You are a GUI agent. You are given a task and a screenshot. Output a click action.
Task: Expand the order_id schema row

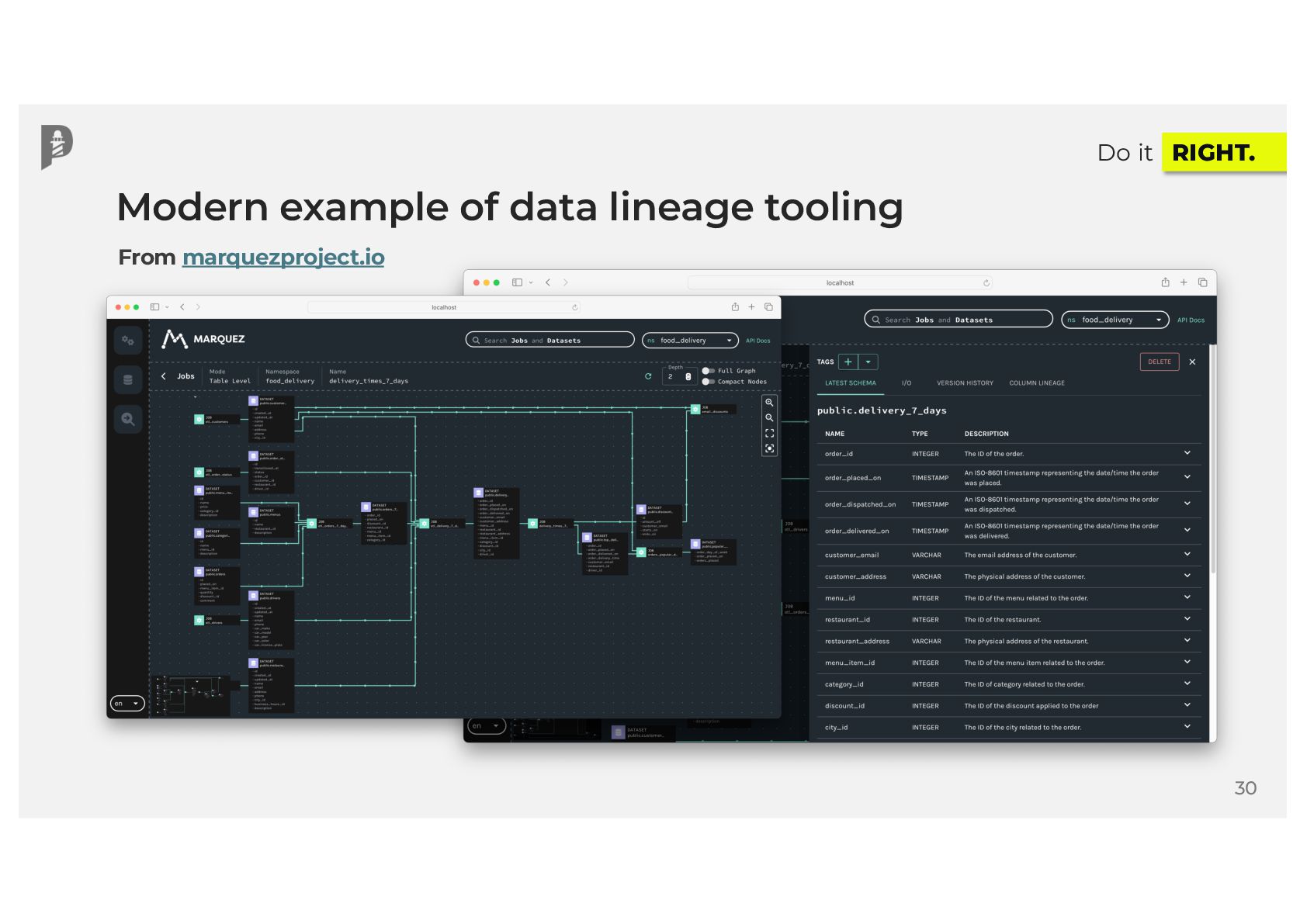coord(1187,453)
